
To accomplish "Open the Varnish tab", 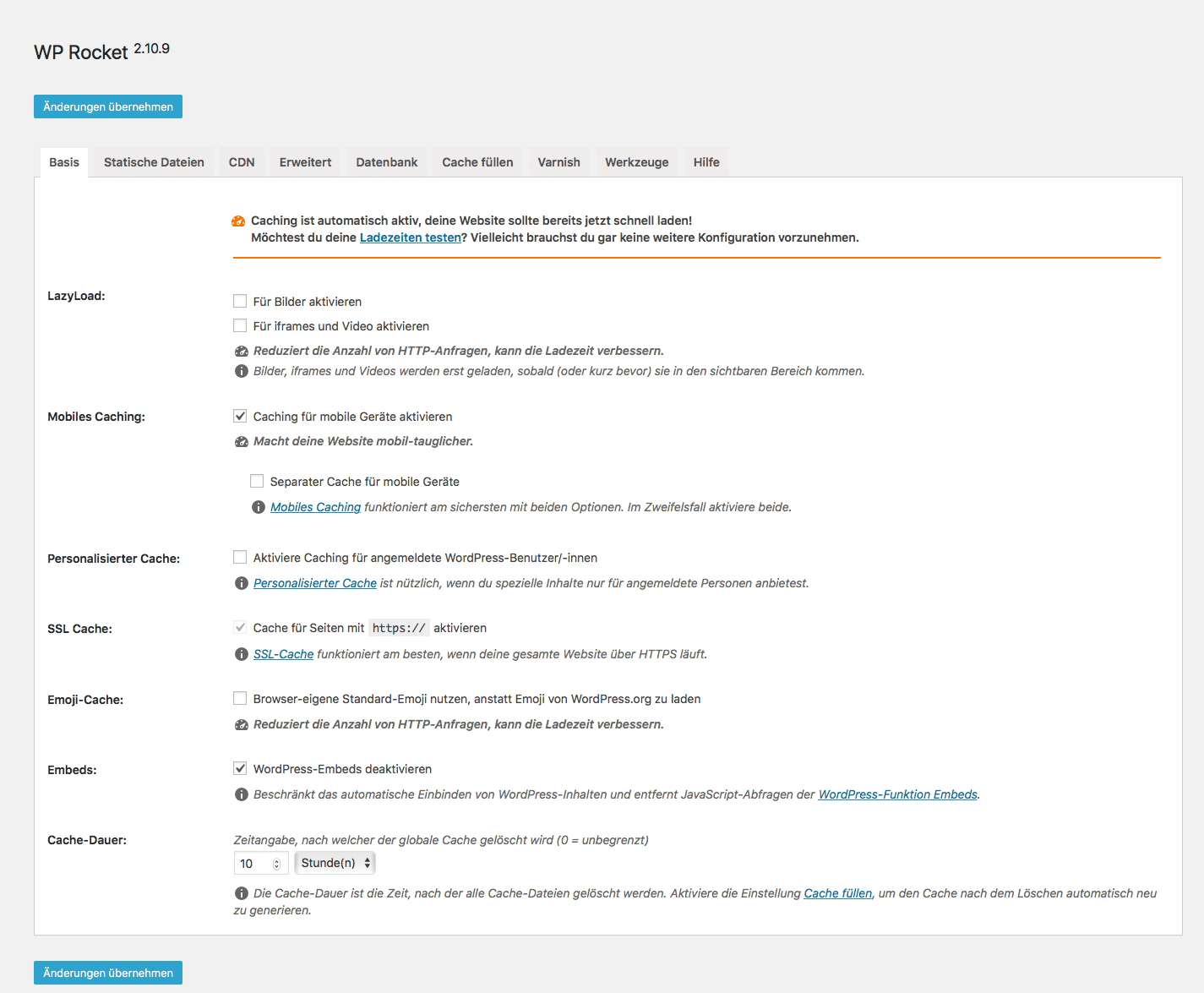I will [x=558, y=162].
